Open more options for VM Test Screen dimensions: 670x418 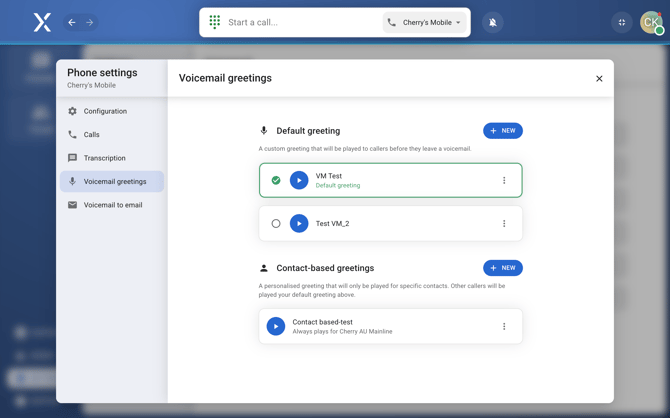click(504, 181)
